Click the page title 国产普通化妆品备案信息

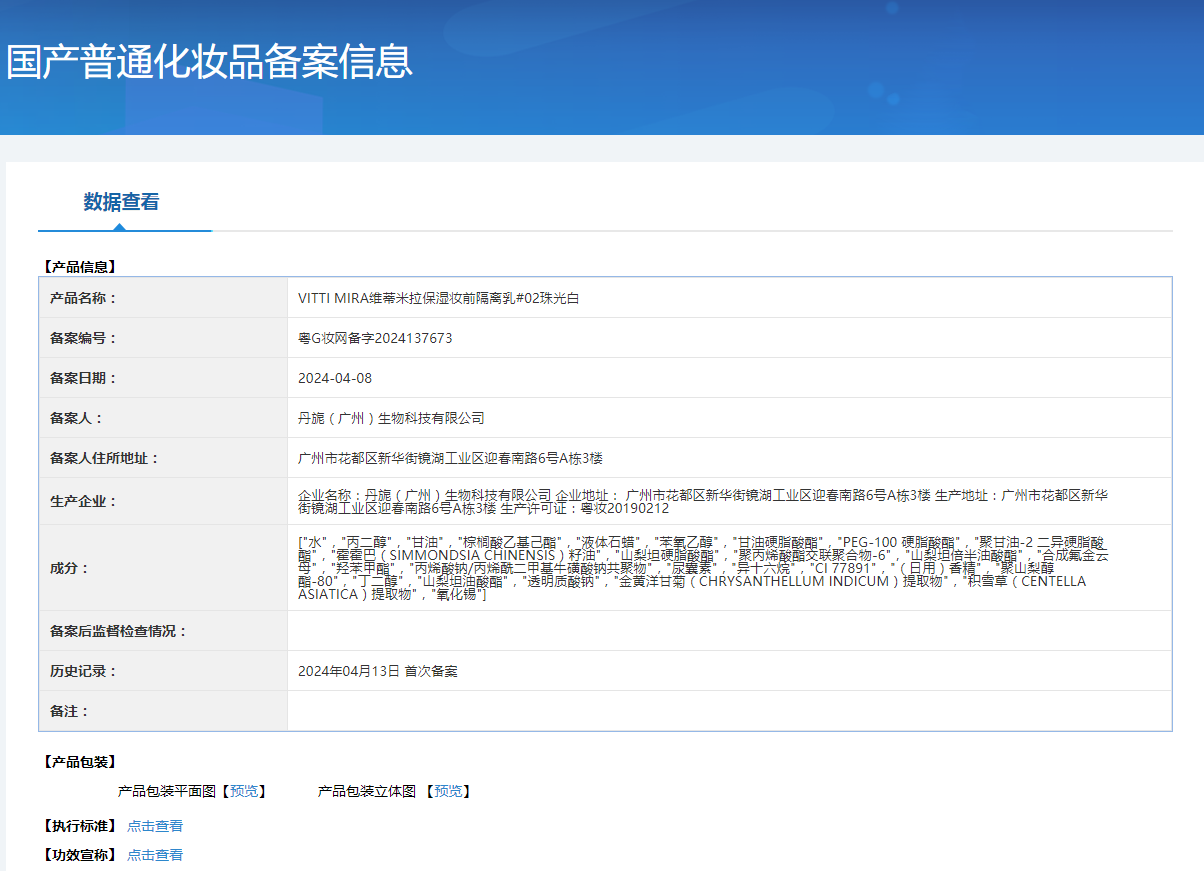(210, 62)
